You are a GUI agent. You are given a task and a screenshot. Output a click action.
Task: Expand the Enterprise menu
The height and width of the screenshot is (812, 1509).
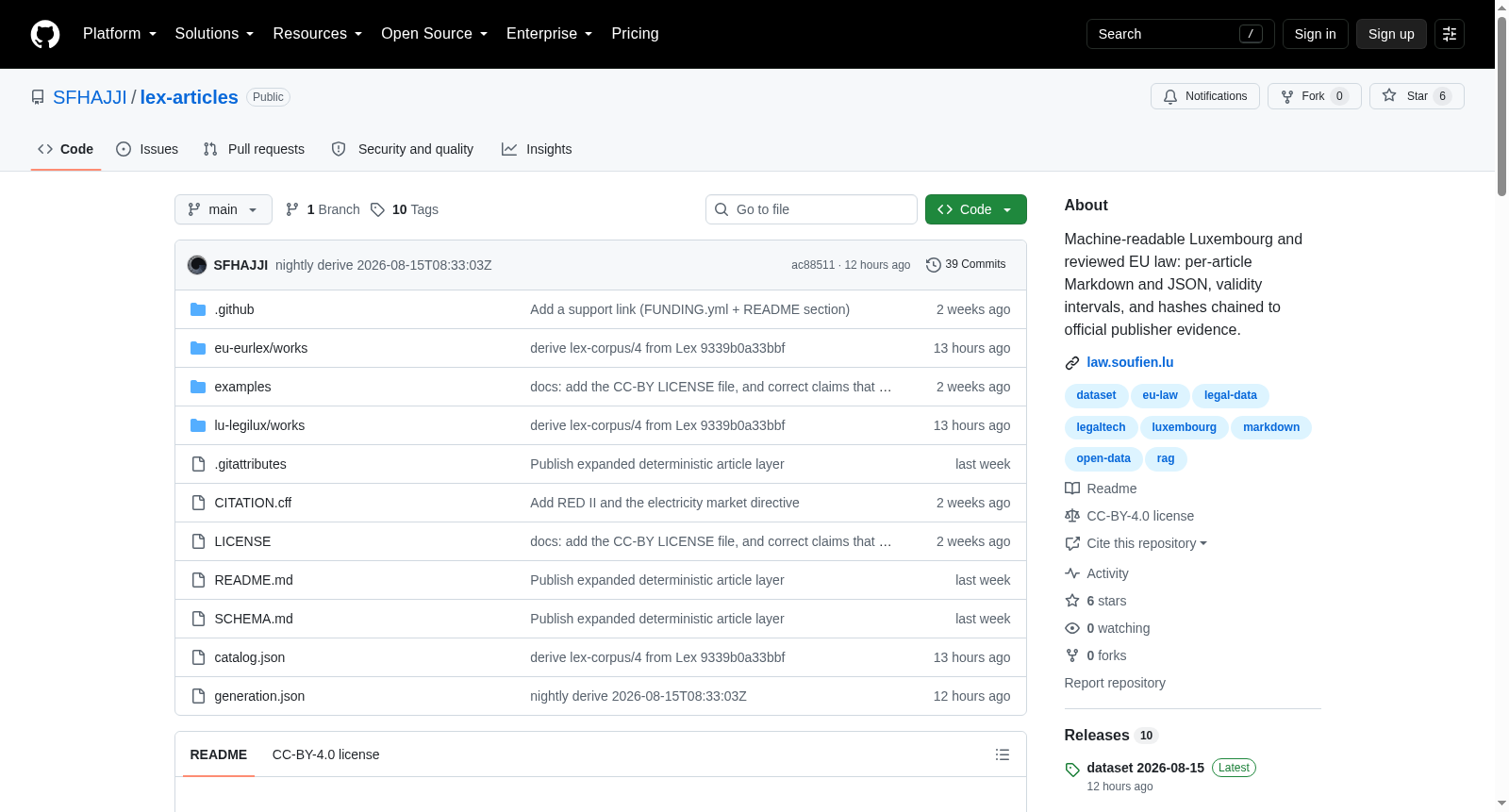[x=550, y=34]
